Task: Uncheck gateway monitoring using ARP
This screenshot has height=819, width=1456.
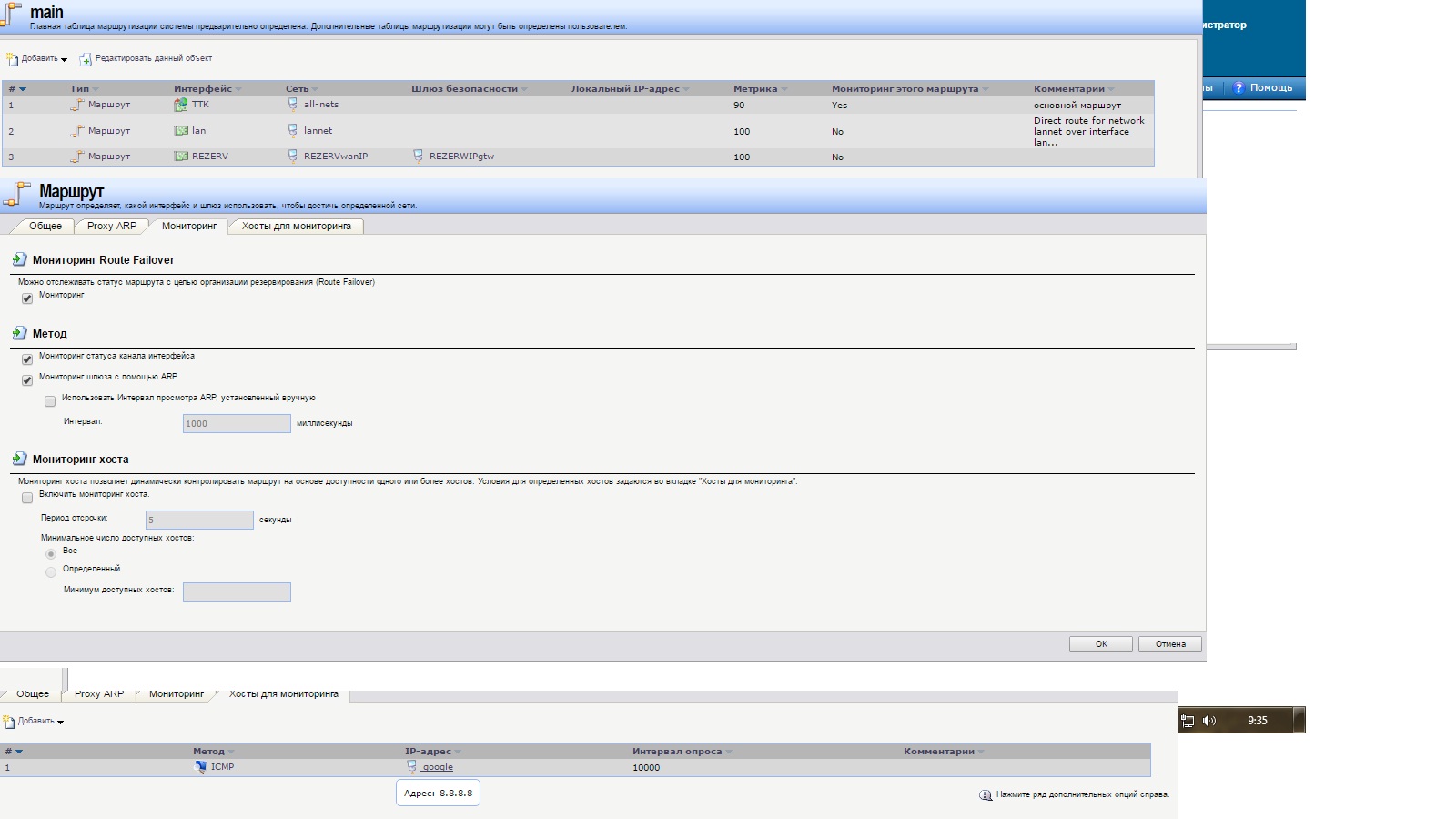Action: tap(27, 380)
